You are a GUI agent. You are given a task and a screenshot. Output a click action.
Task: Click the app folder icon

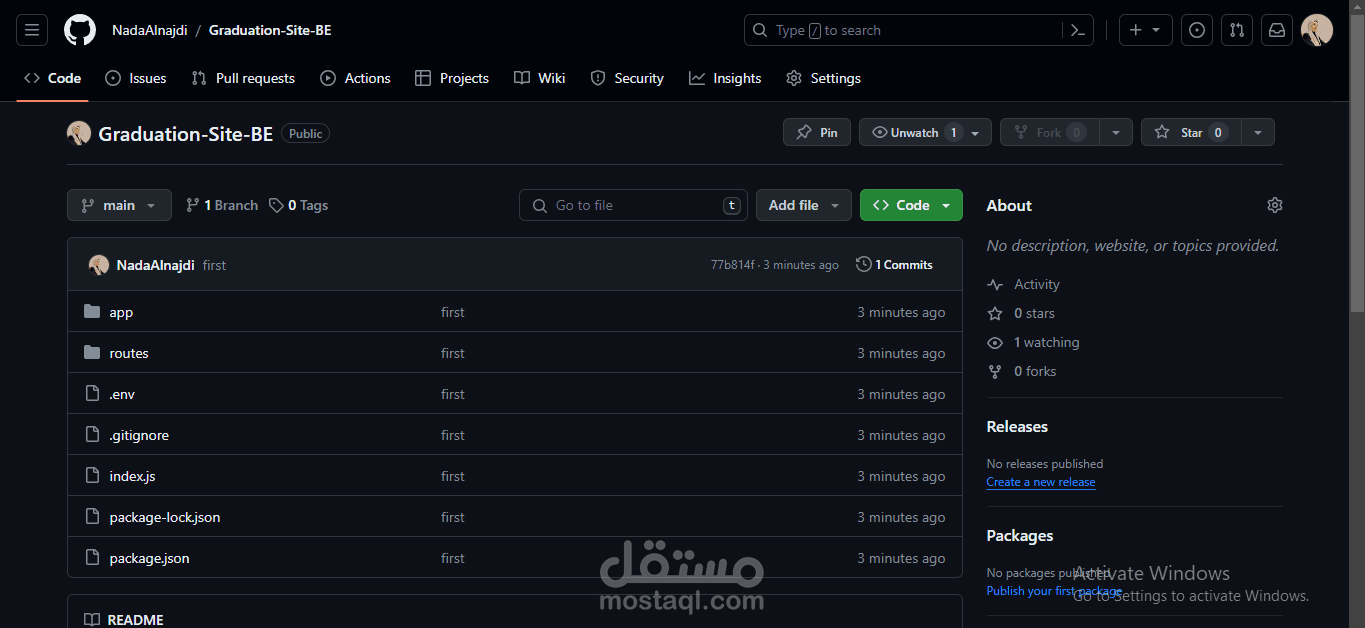[x=92, y=312]
